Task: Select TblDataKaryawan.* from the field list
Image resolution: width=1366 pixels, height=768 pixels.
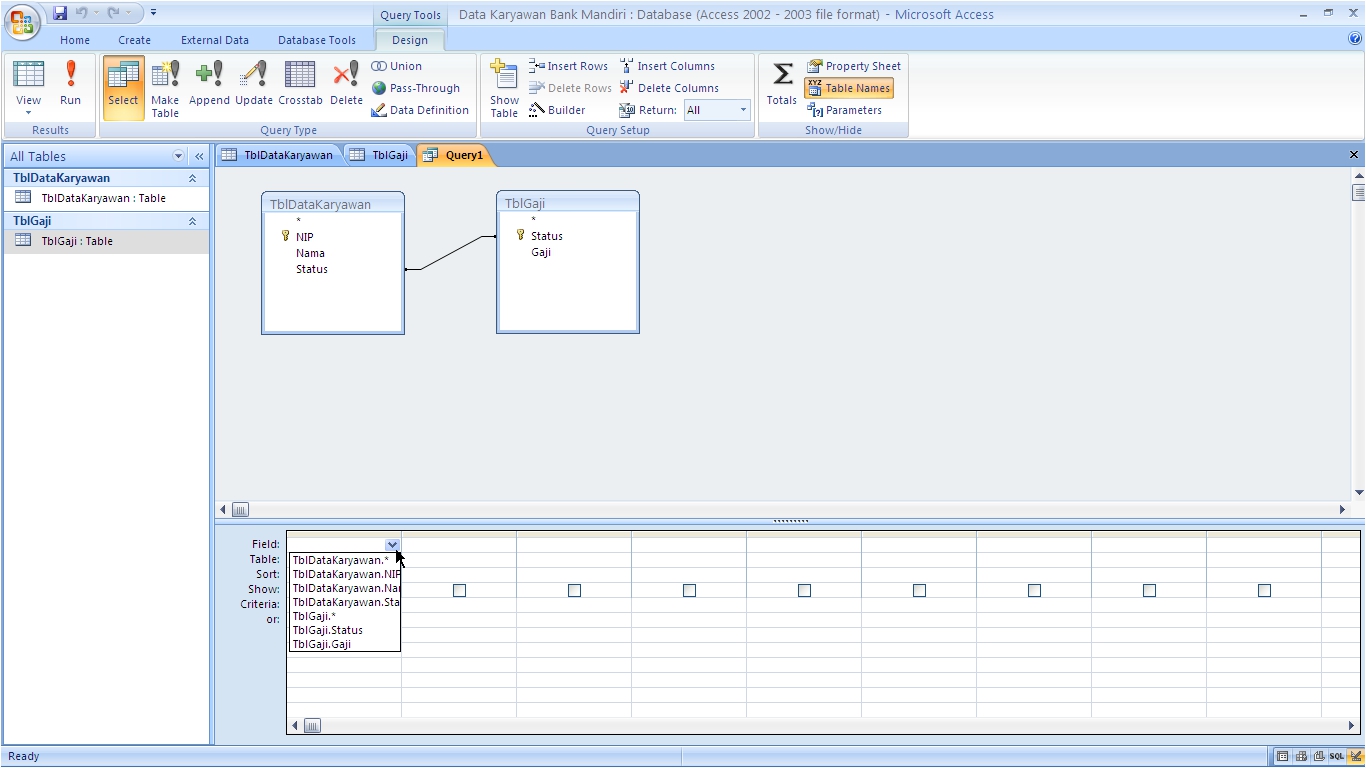Action: click(345, 560)
